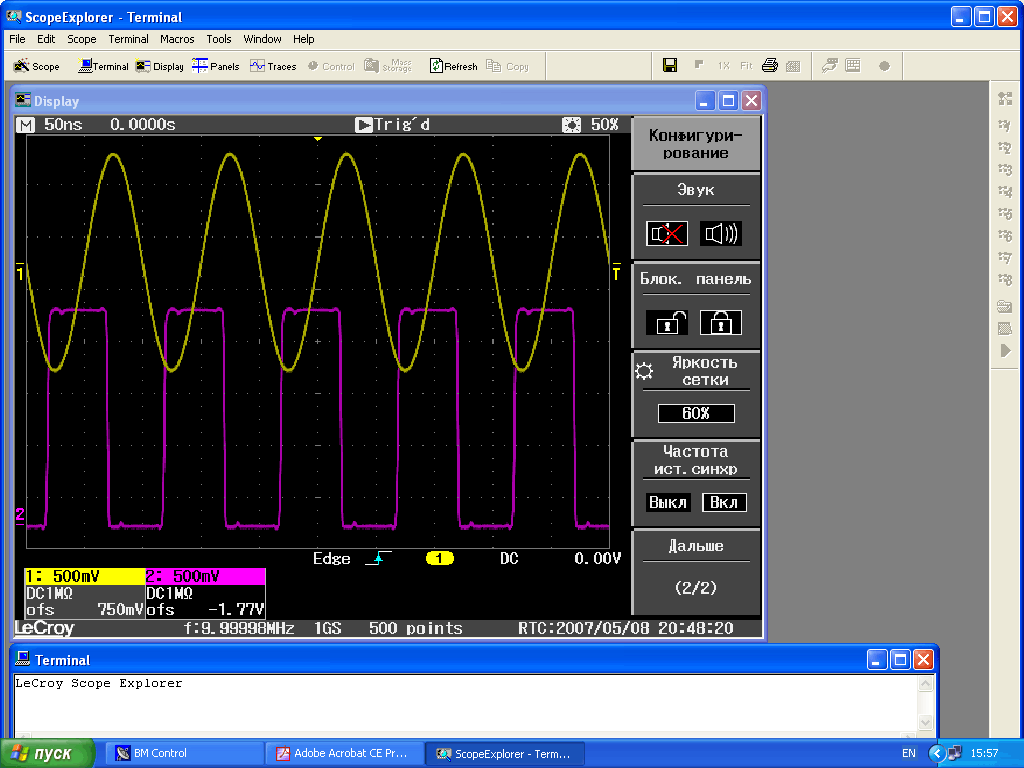
Task: Open the Tools menu
Action: coord(218,39)
